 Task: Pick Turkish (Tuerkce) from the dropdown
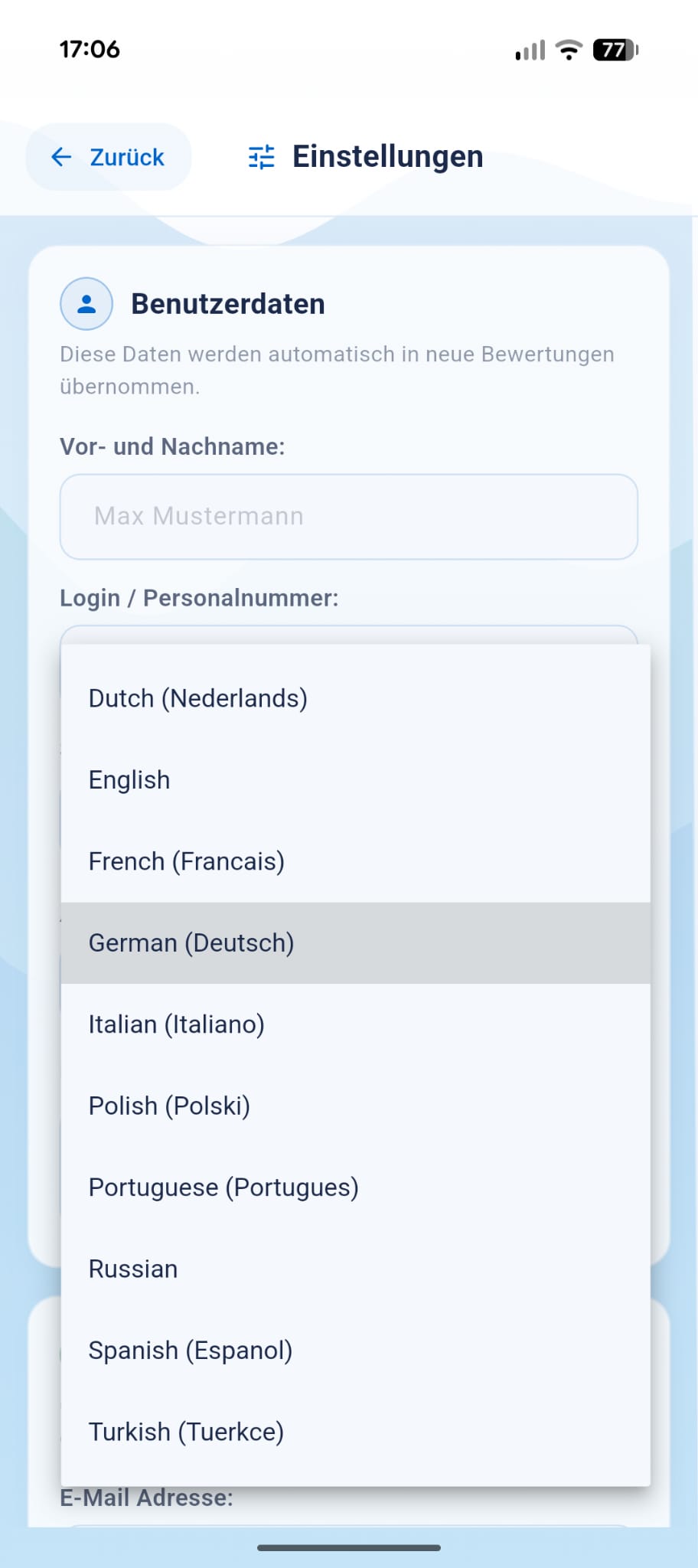pyautogui.click(x=187, y=1432)
